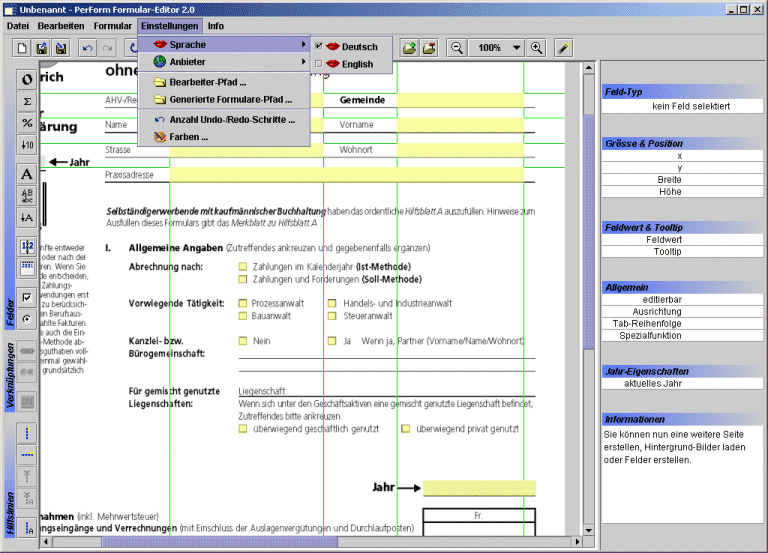The width and height of the screenshot is (768, 553).
Task: Choose Bearbeiter-Pfad menu entry
Action: coord(224,82)
